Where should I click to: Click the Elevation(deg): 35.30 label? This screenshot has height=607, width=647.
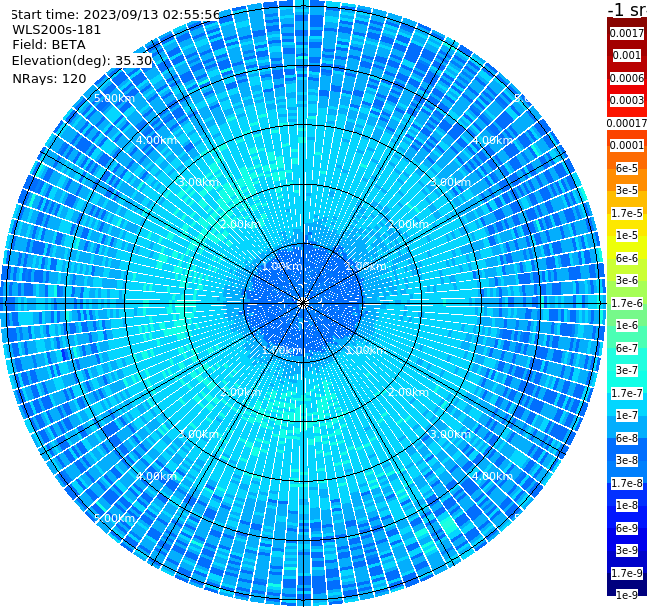[x=82, y=61]
